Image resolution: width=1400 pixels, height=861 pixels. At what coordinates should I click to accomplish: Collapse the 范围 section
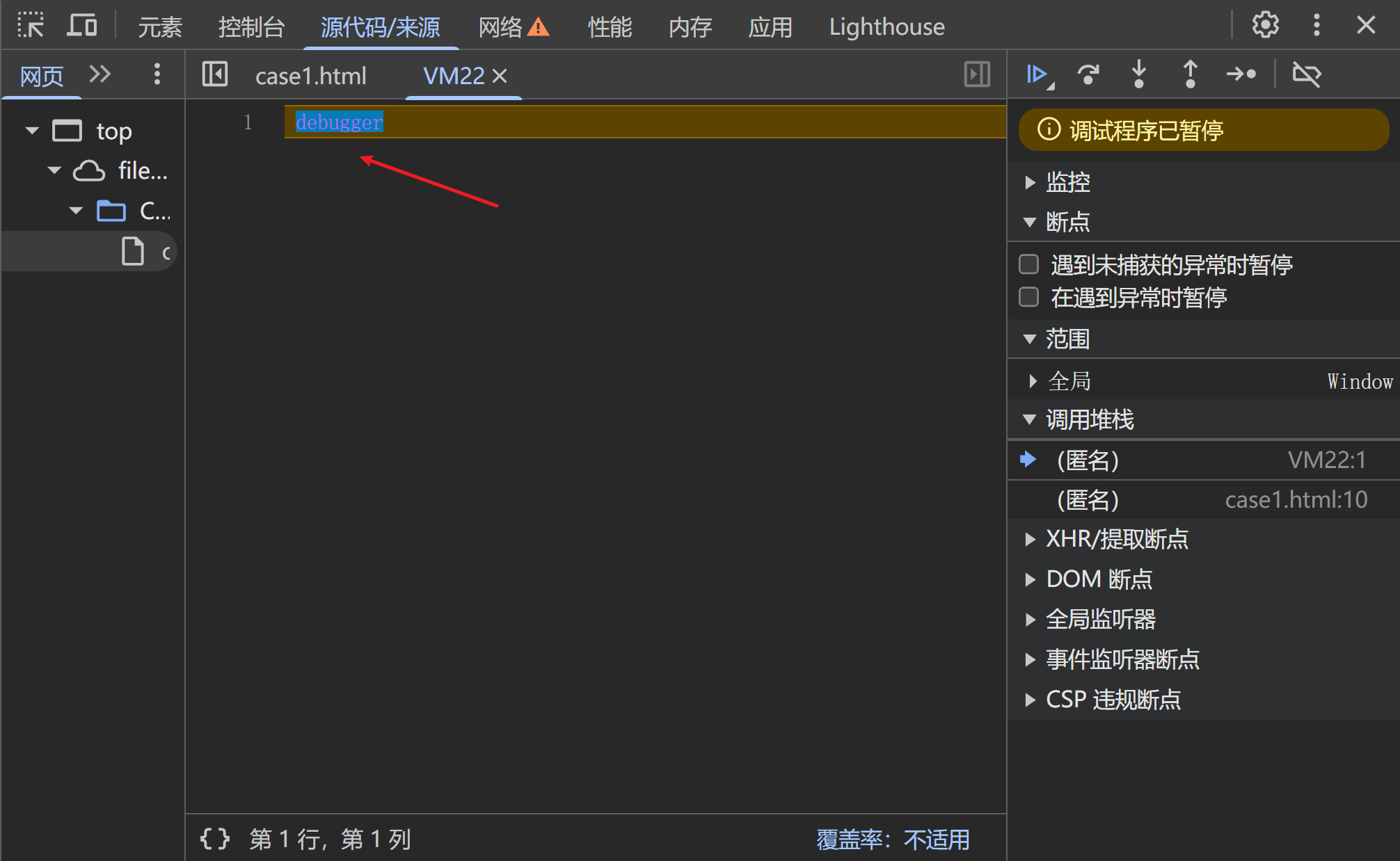(x=1031, y=339)
